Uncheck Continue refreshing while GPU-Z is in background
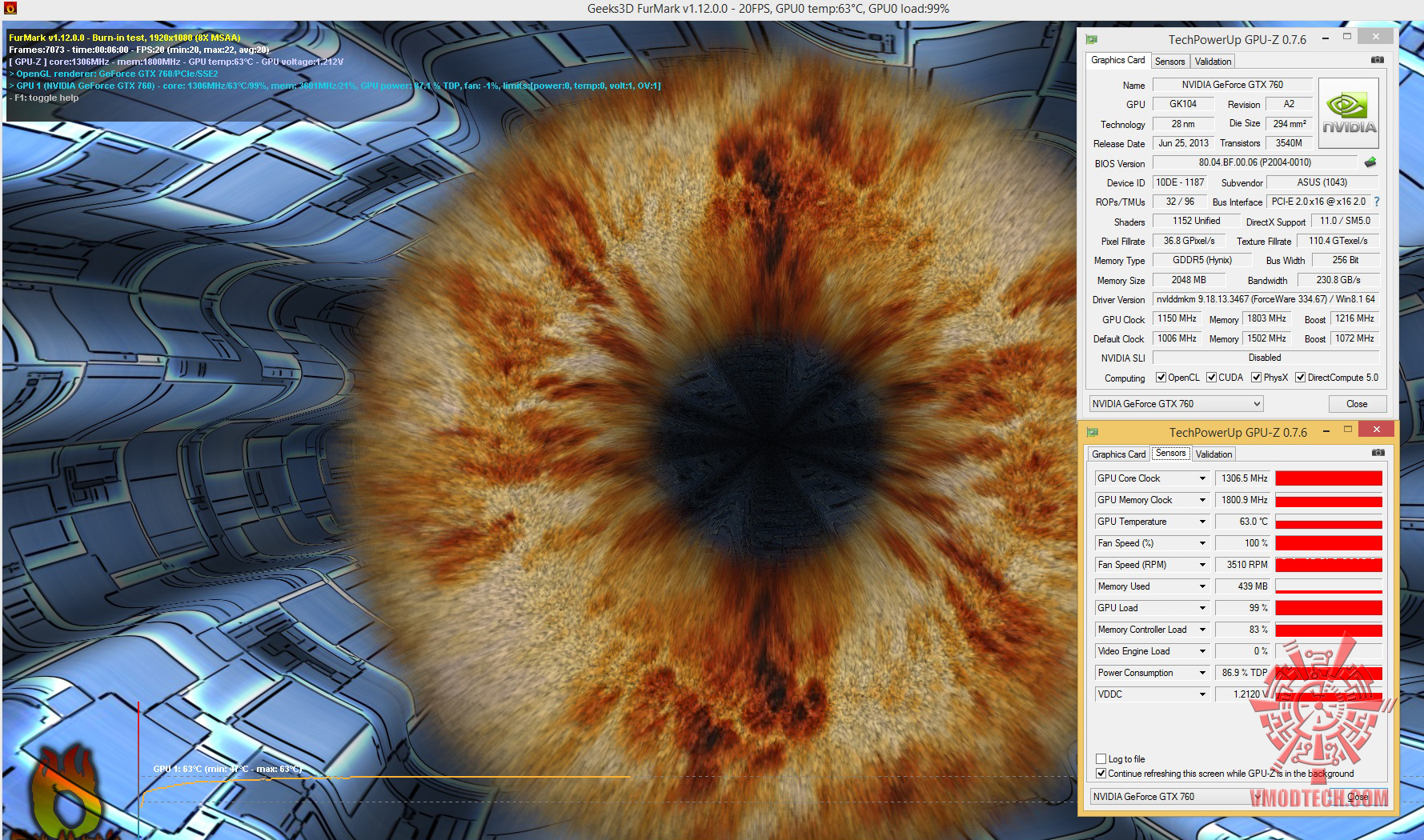Screen dimensions: 1424x840 (x=1101, y=774)
